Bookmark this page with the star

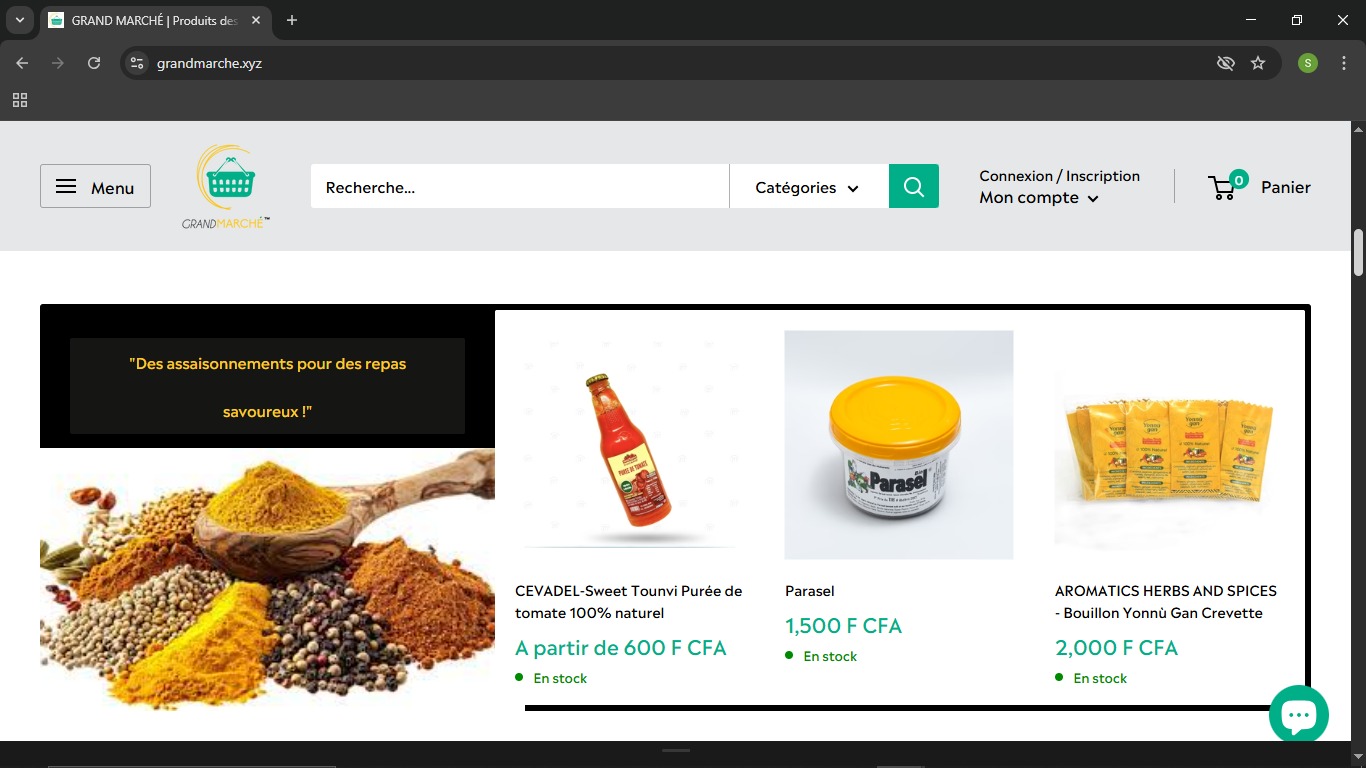click(x=1258, y=63)
